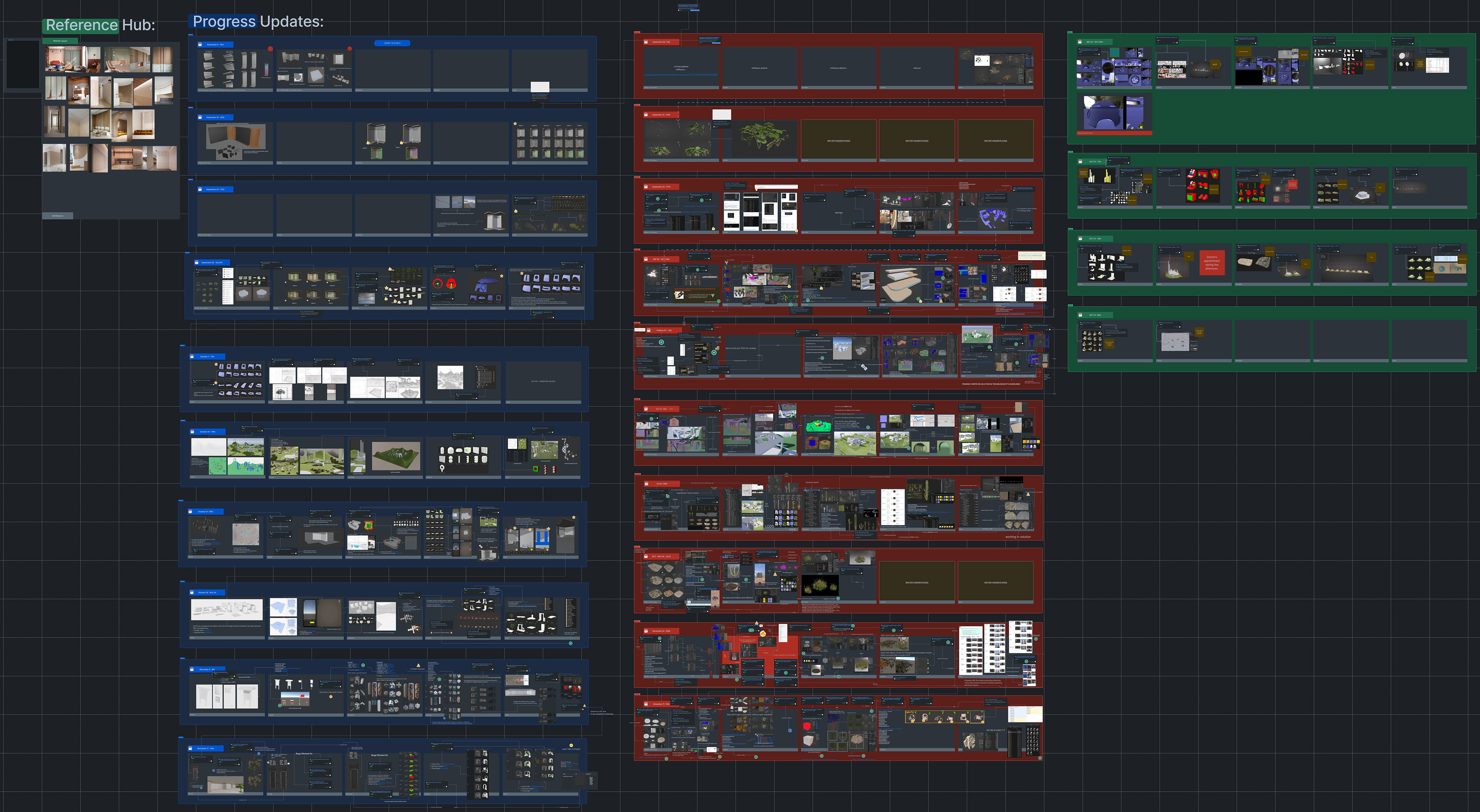Click calendar icon on green OCT 21 - 25th label
The image size is (1480, 812).
[1080, 315]
